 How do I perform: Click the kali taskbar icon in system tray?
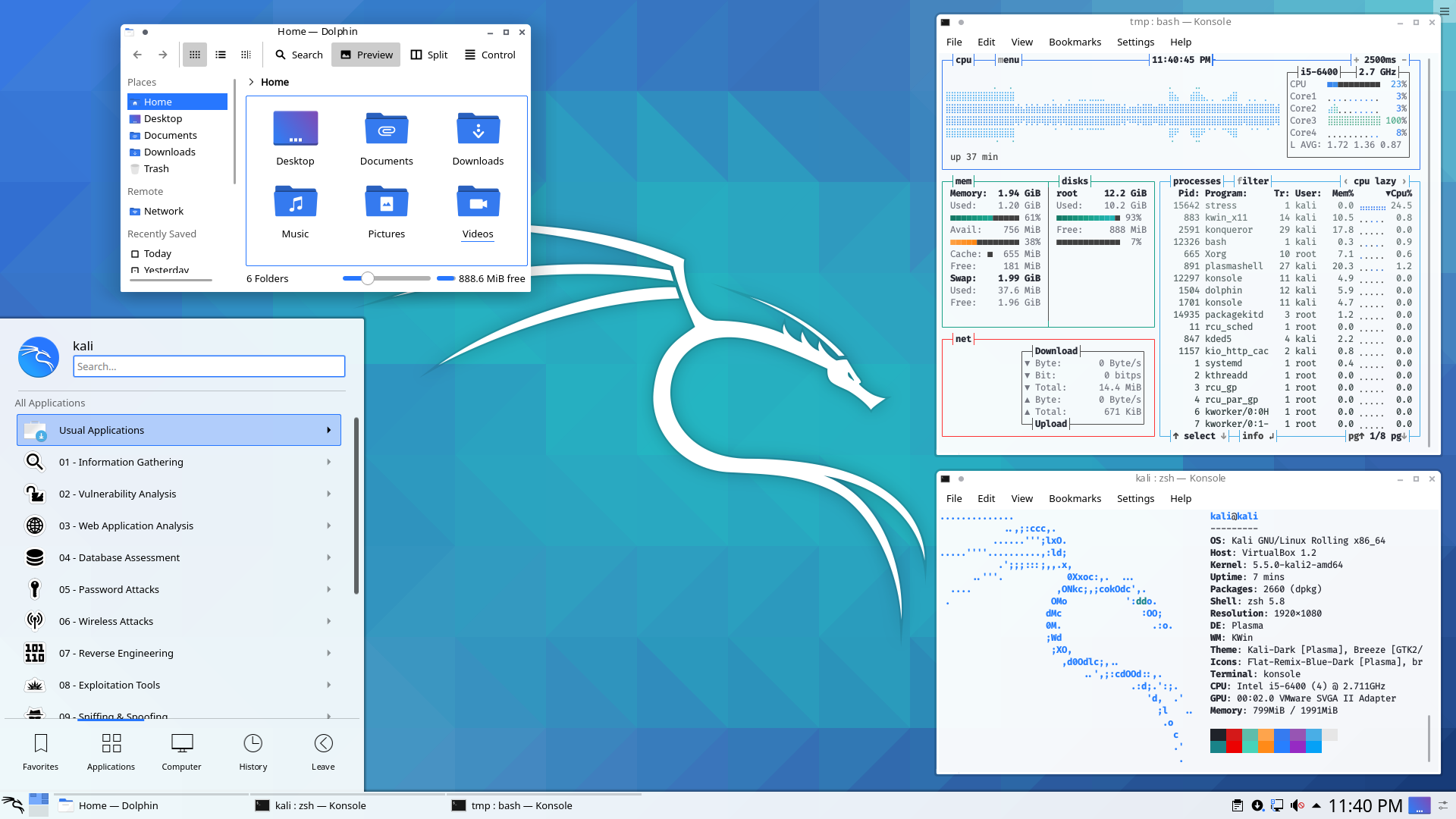[14, 805]
